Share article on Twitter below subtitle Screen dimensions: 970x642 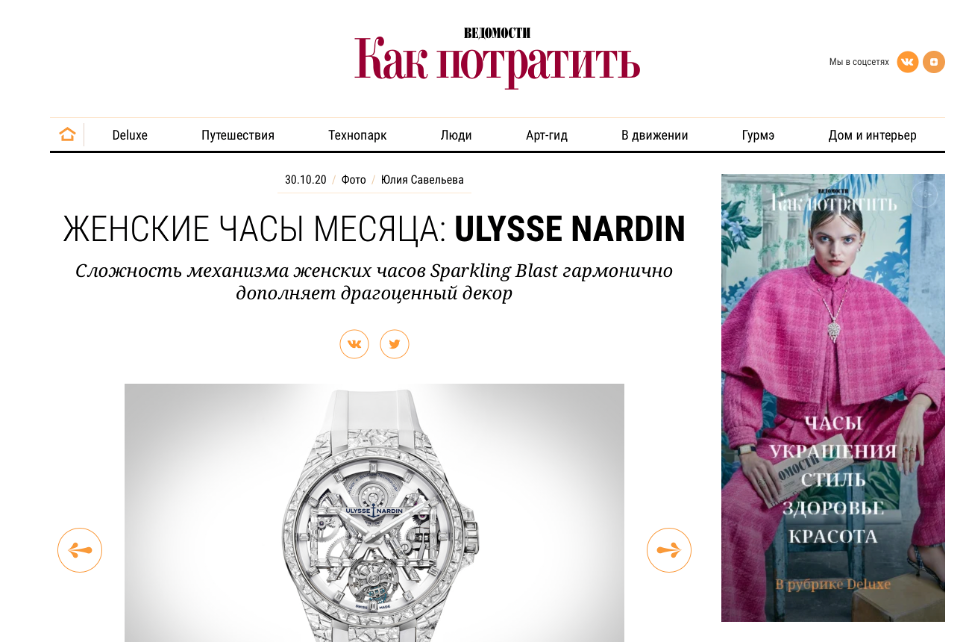pos(394,344)
